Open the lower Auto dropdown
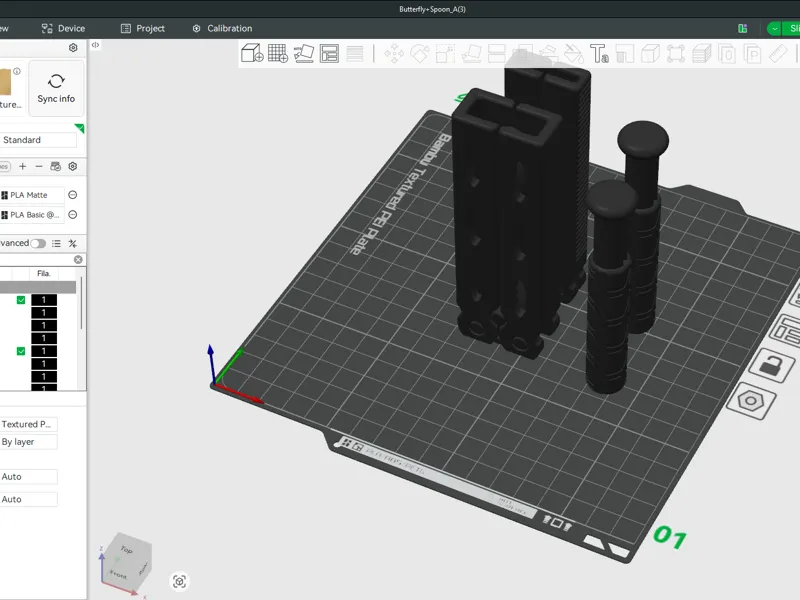This screenshot has height=600, width=800. click(x=29, y=499)
